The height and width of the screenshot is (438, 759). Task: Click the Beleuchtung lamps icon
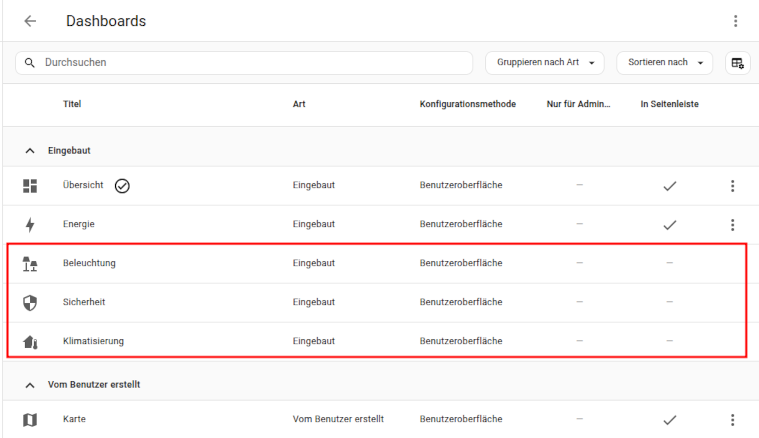click(x=30, y=264)
